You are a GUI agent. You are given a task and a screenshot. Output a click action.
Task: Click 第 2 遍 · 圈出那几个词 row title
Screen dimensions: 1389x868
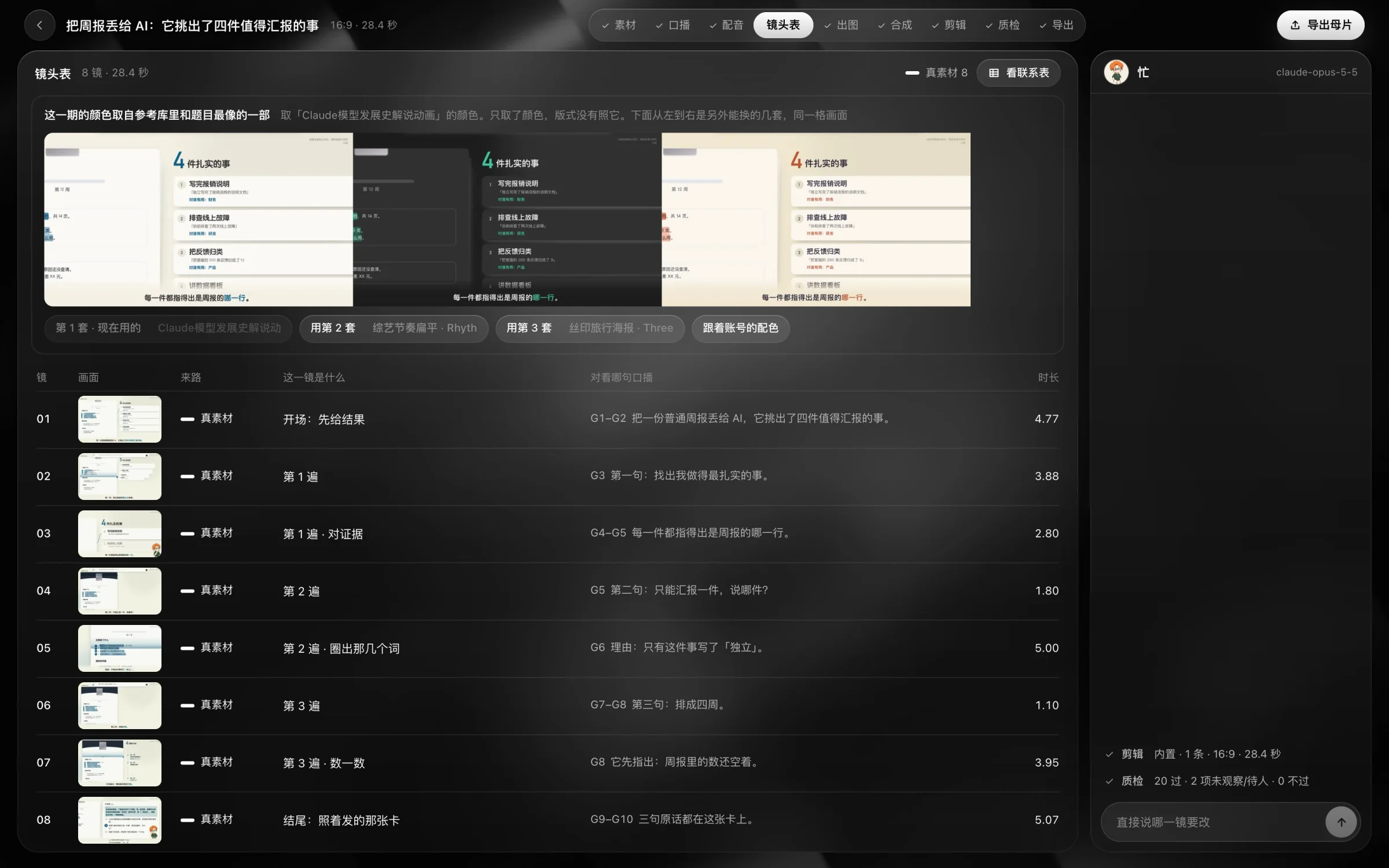(341, 649)
